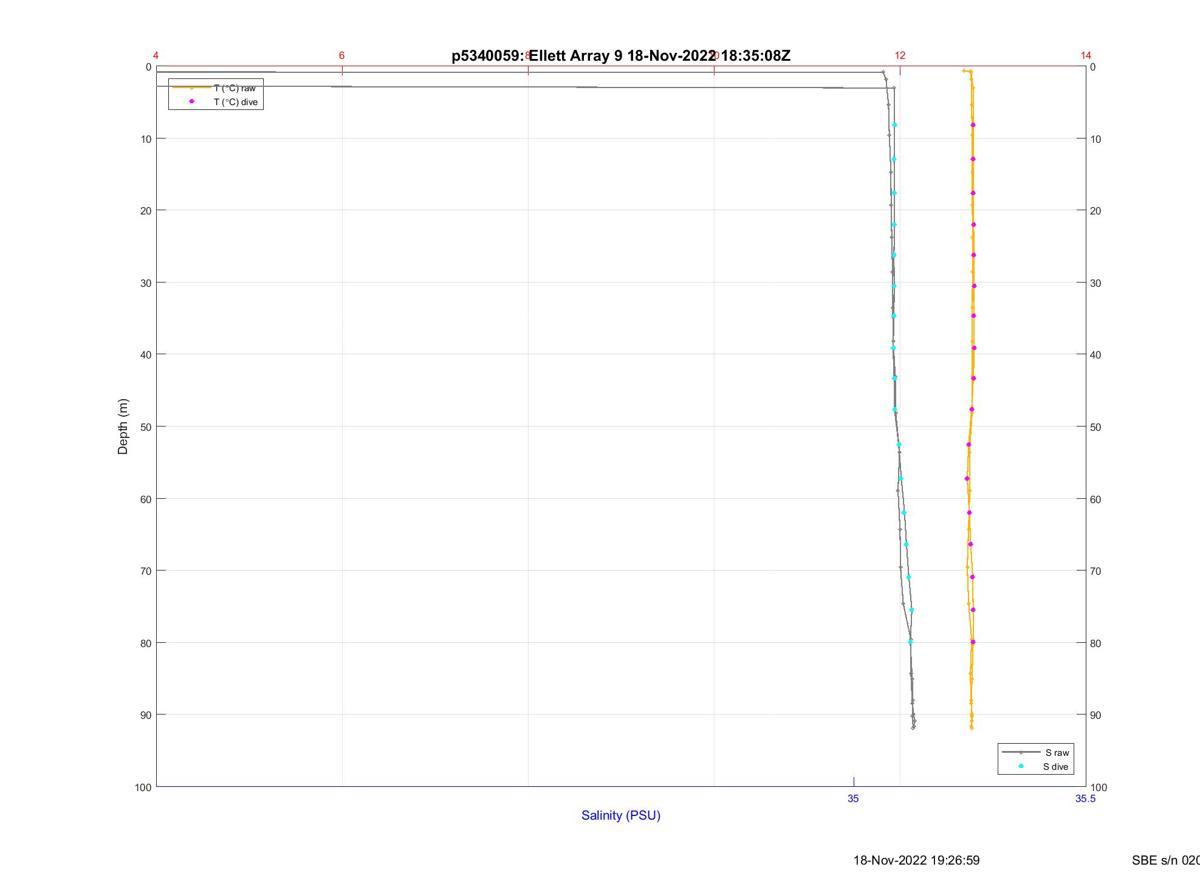The width and height of the screenshot is (1200, 885).
Task: Click the 'Salinity (PSU)' x-axis label
Action: 621,815
